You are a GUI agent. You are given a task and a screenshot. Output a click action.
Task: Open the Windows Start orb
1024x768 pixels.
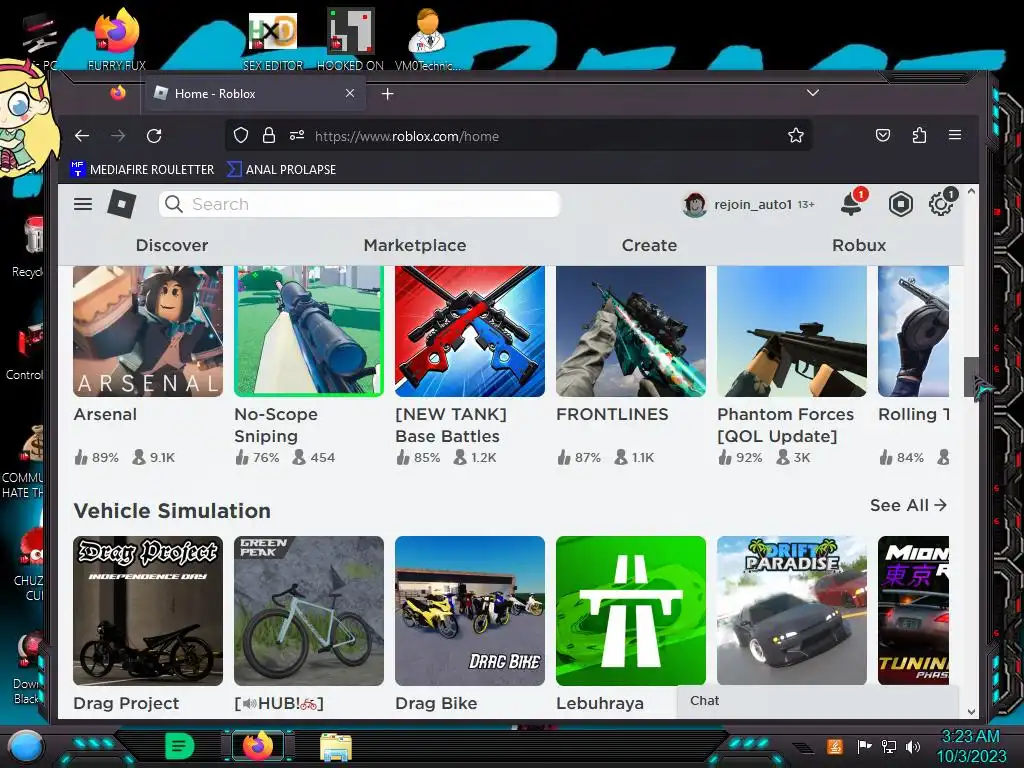pyautogui.click(x=25, y=746)
